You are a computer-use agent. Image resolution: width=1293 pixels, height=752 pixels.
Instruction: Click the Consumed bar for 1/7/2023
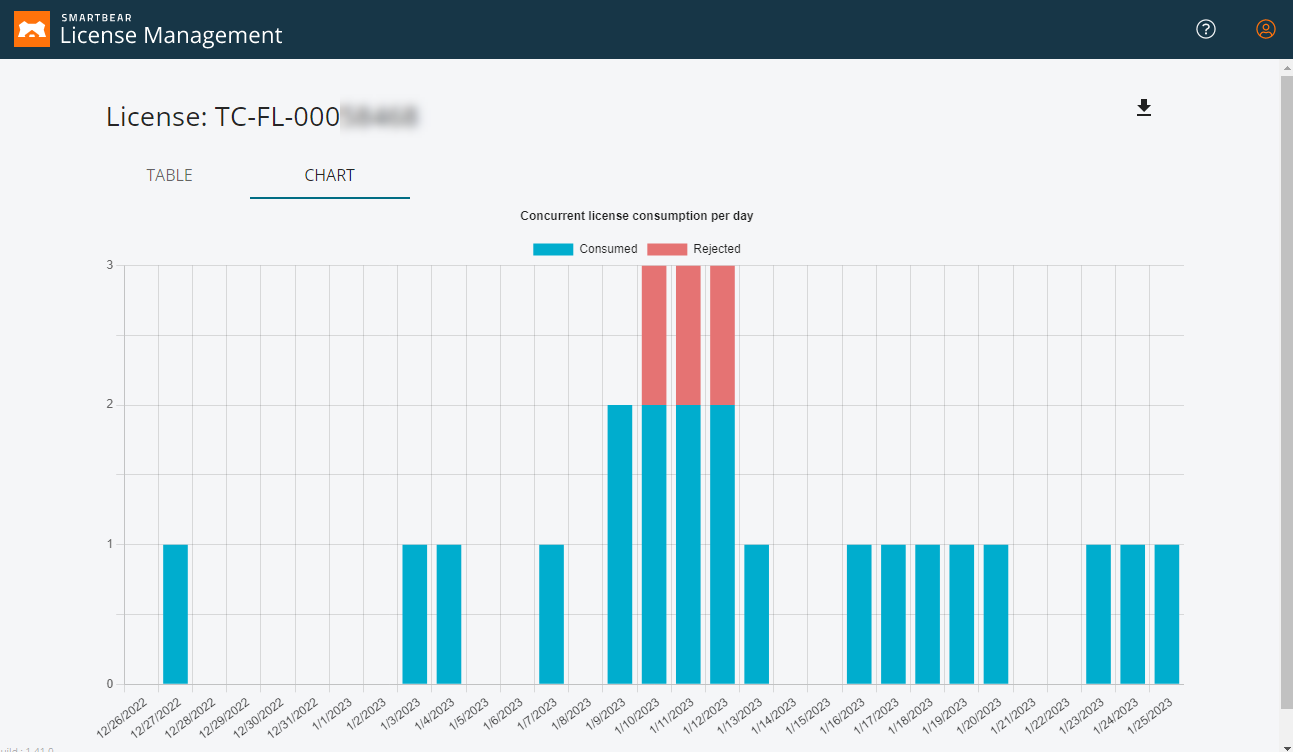[x=551, y=614]
